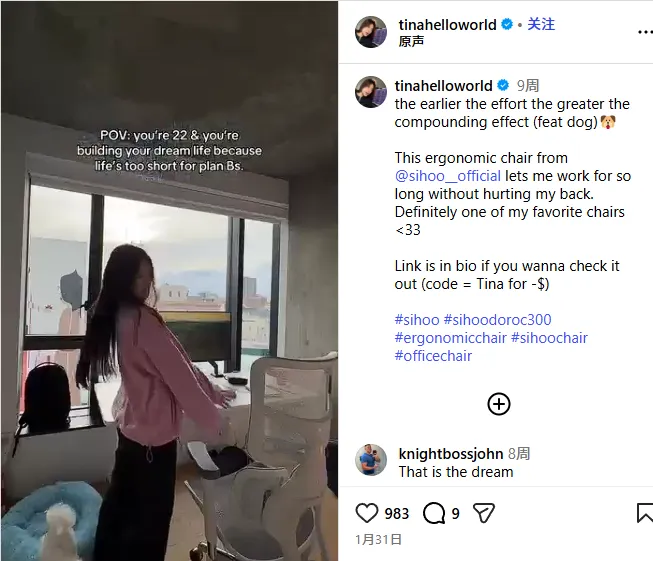Open #officechair hashtag
Screen dimensions: 653x561
pyautogui.click(x=433, y=356)
